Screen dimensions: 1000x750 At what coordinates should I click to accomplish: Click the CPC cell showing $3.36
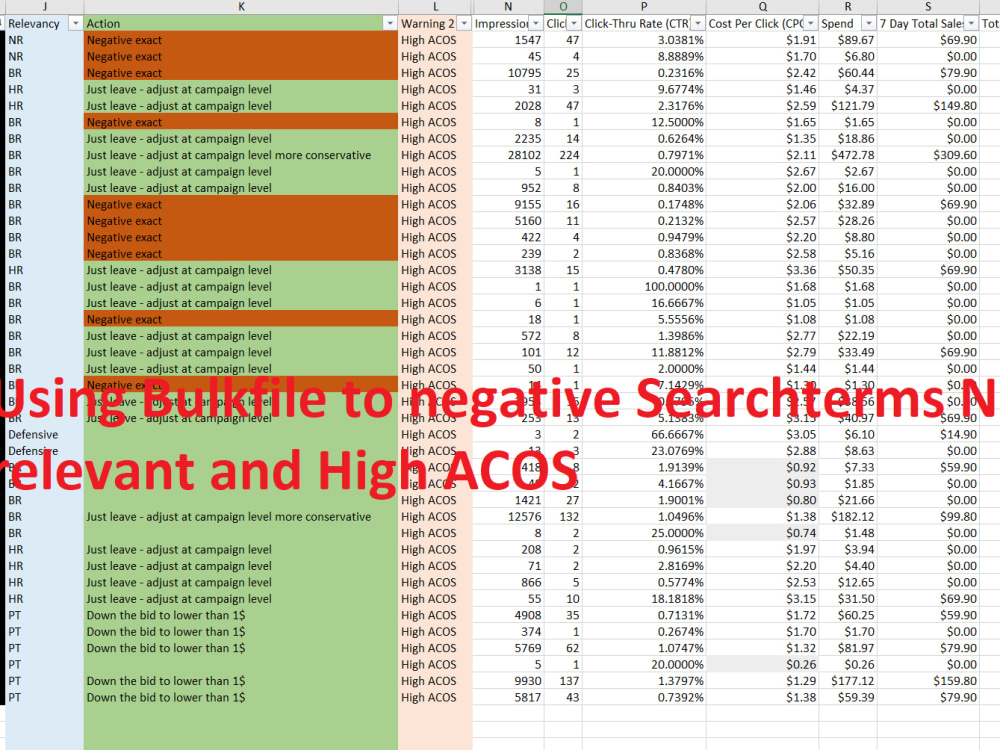(763, 270)
